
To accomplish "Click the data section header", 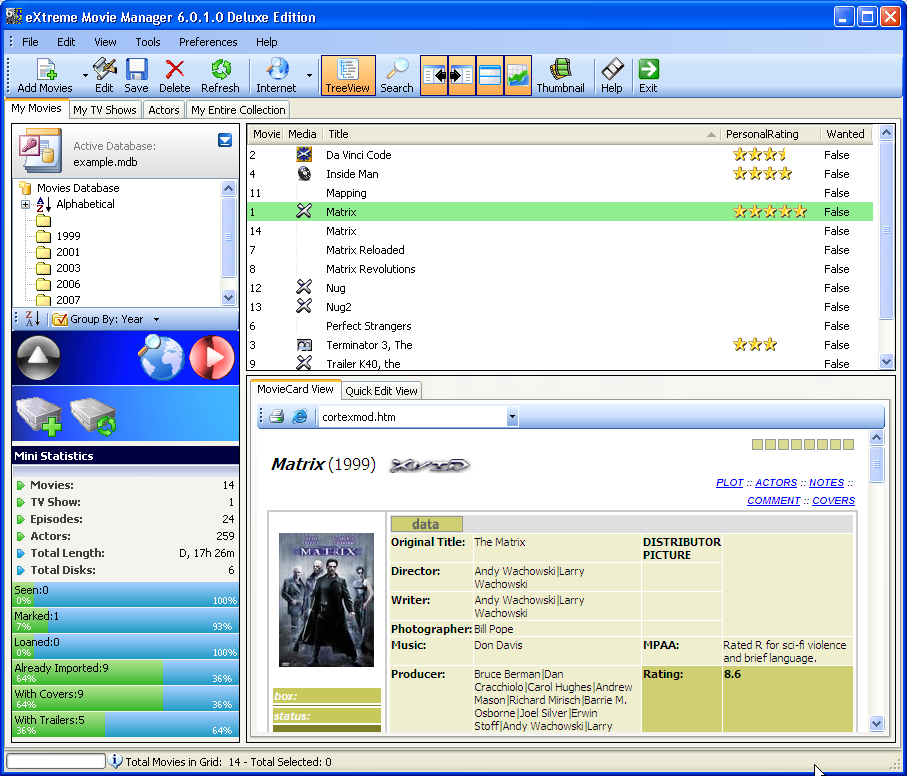I will coord(426,524).
